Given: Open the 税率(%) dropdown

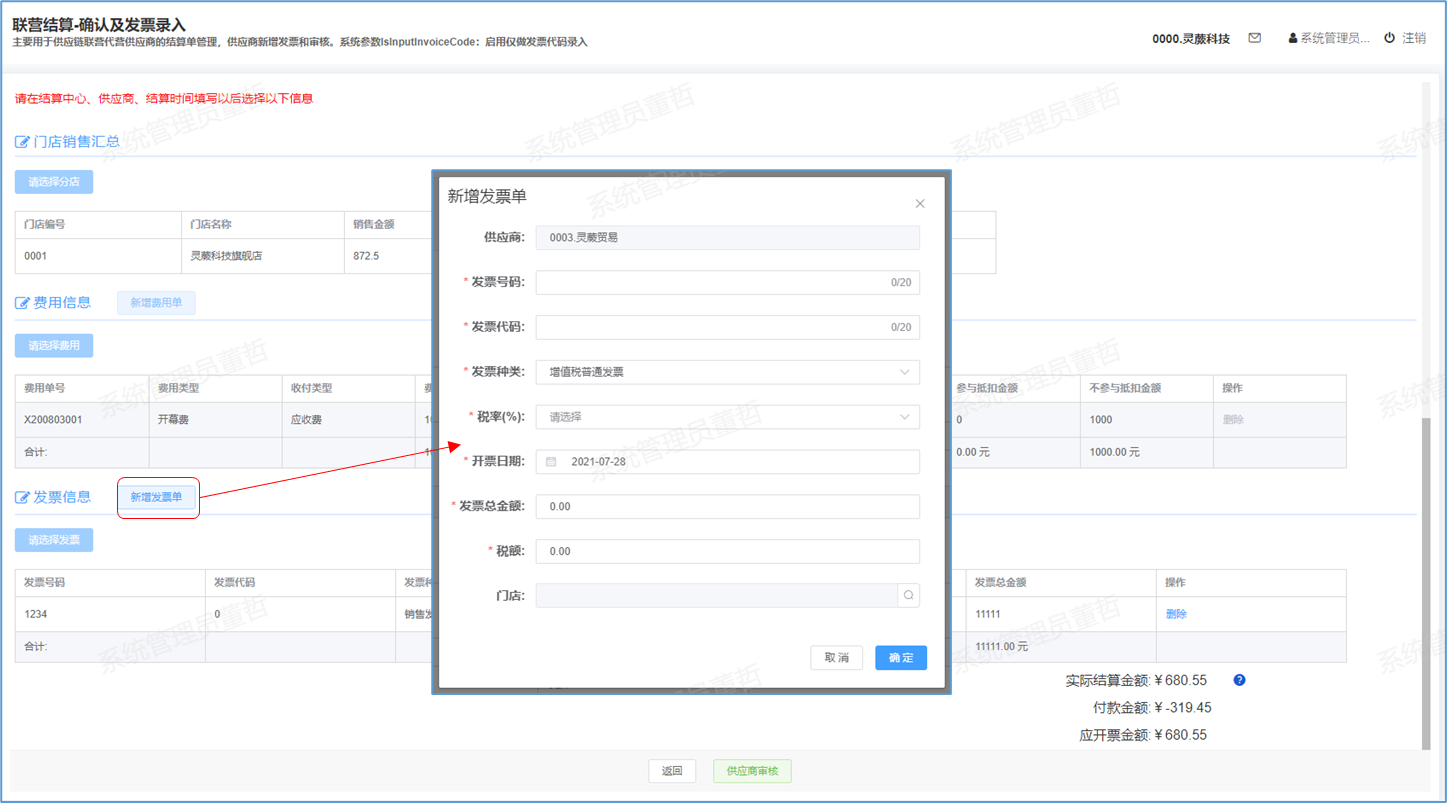Looking at the screenshot, I should 727,417.
